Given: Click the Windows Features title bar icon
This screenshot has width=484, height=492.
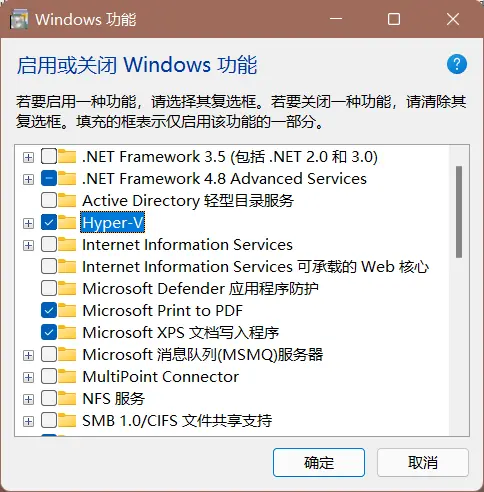Looking at the screenshot, I should (19, 19).
